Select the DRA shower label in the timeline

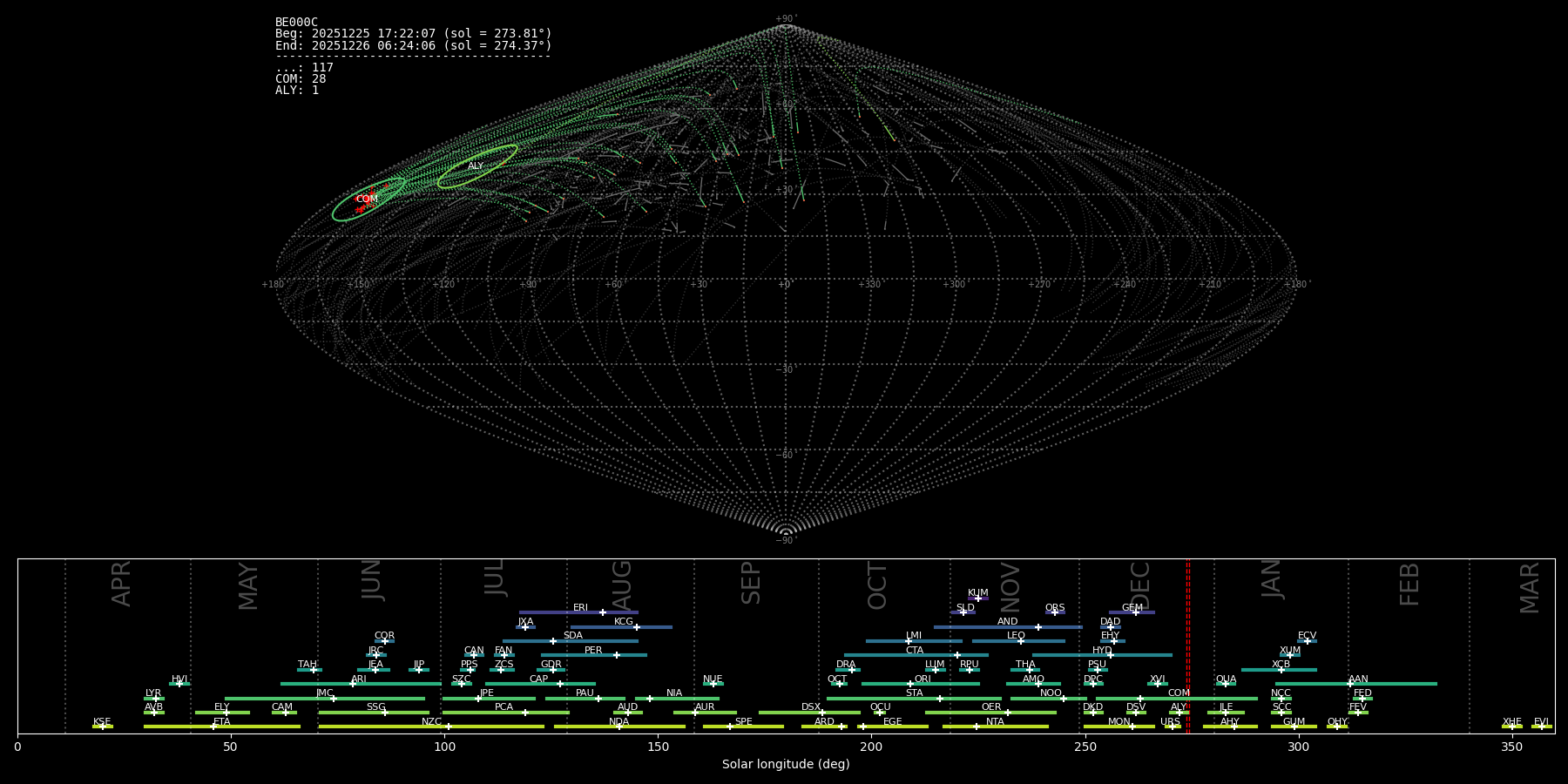point(846,665)
